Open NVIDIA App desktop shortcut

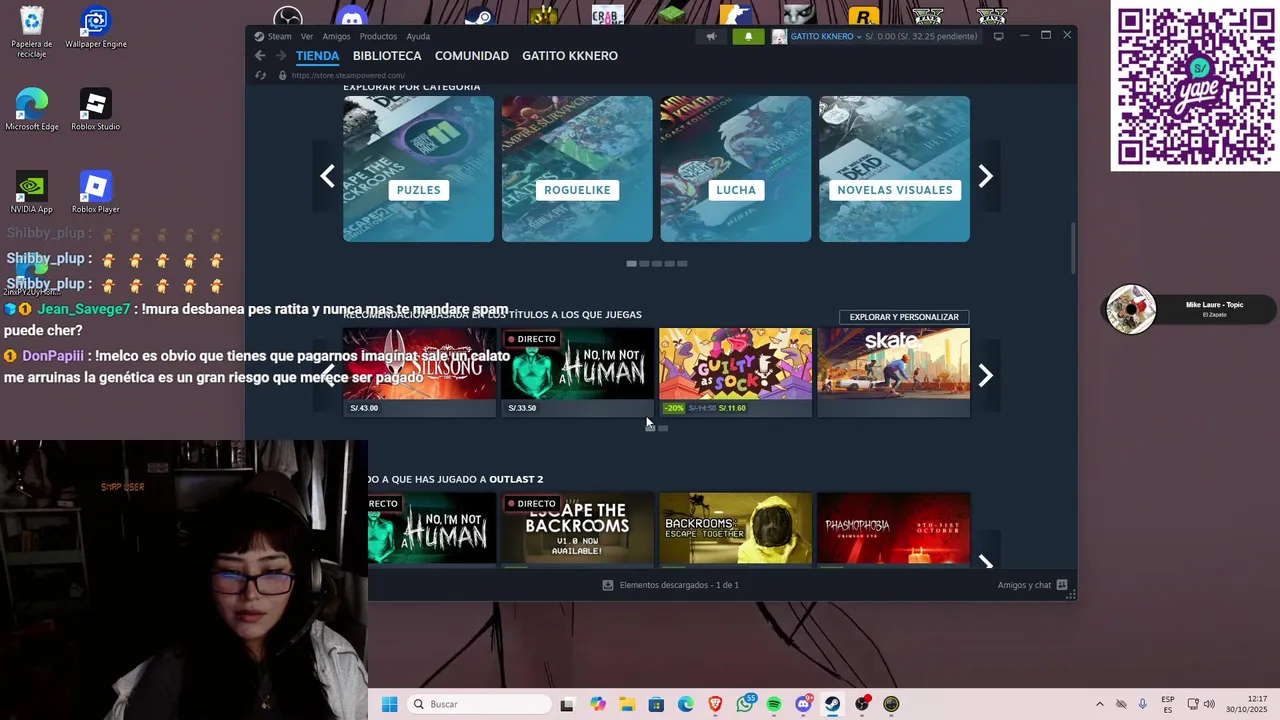(x=32, y=192)
